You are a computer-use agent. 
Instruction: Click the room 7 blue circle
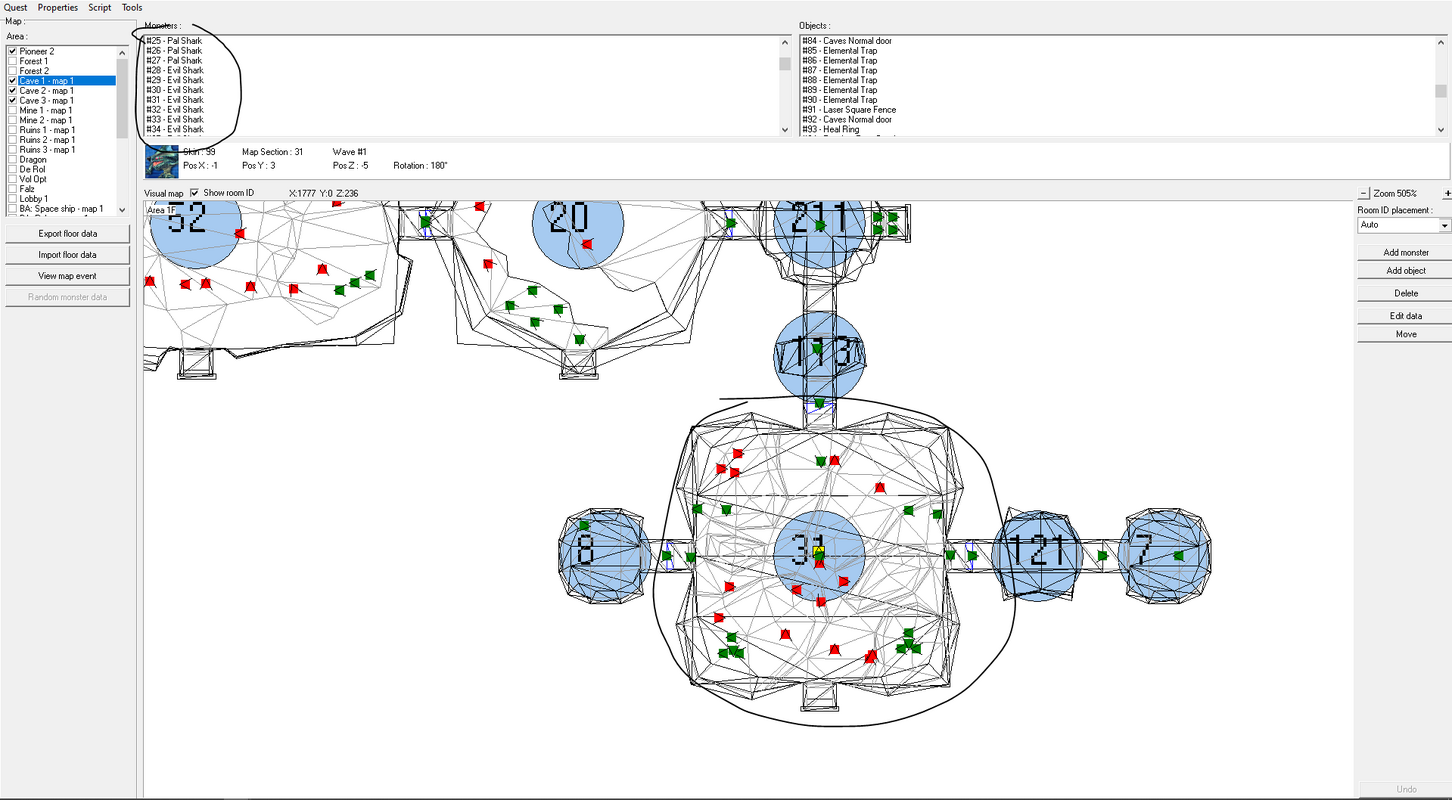[1164, 555]
